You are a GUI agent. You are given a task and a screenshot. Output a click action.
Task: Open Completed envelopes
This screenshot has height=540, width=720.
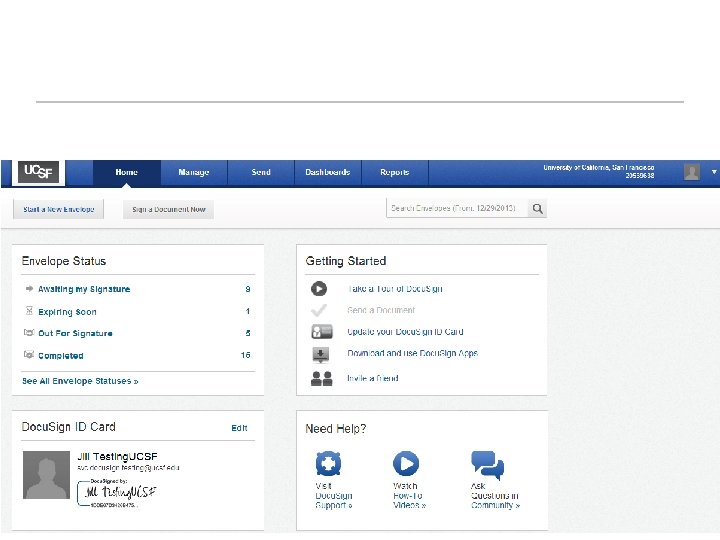tap(61, 356)
